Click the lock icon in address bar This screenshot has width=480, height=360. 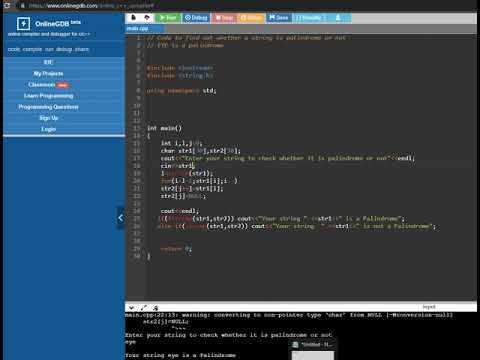[23, 6]
